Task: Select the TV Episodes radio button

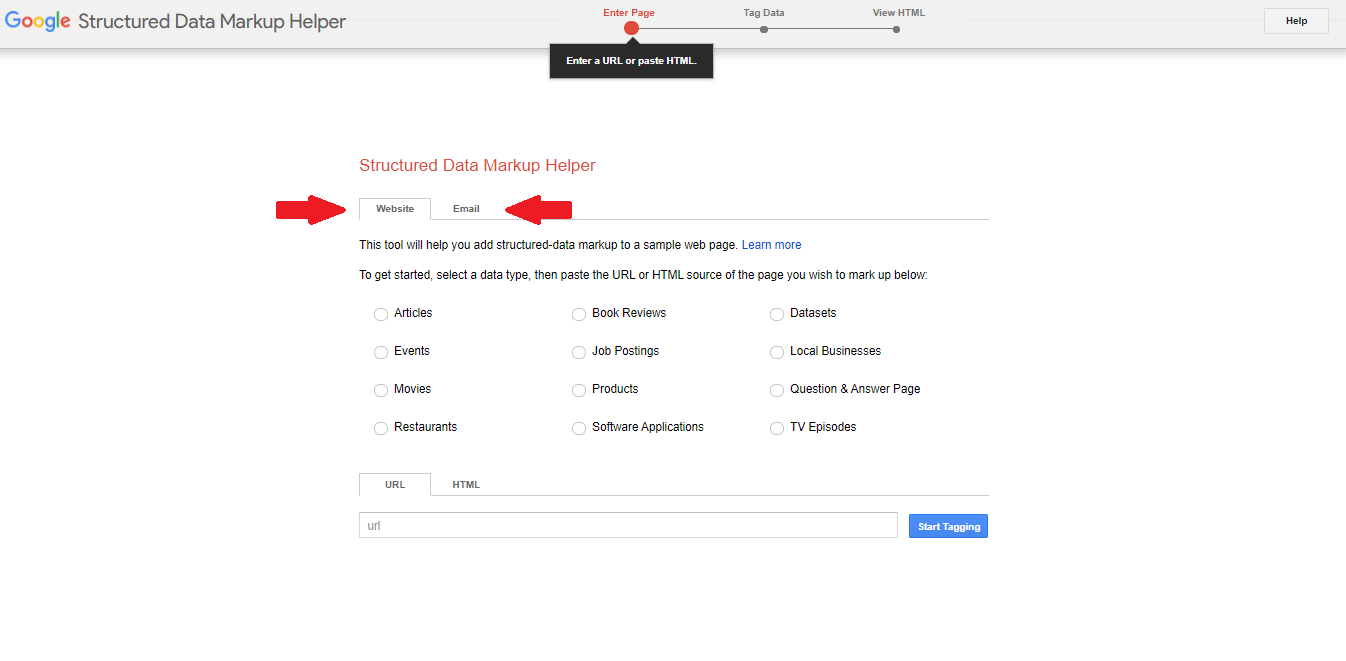Action: (777, 428)
